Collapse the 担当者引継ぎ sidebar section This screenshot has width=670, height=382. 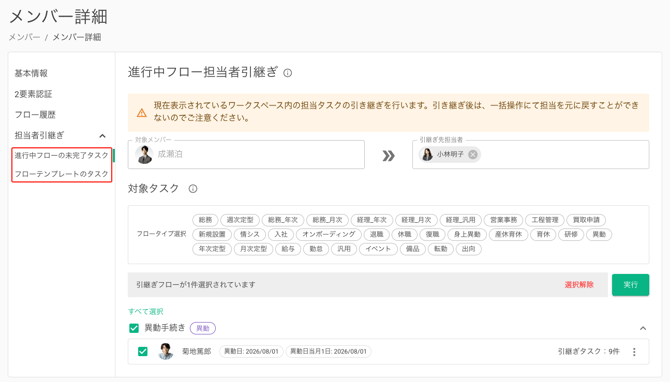[x=103, y=136]
